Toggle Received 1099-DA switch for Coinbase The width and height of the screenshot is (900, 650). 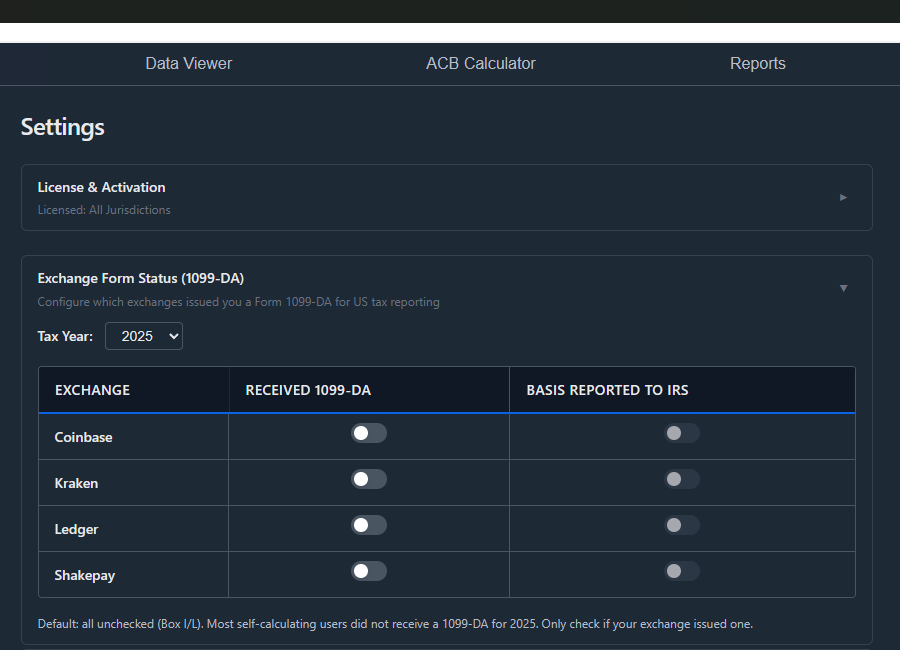coord(368,432)
